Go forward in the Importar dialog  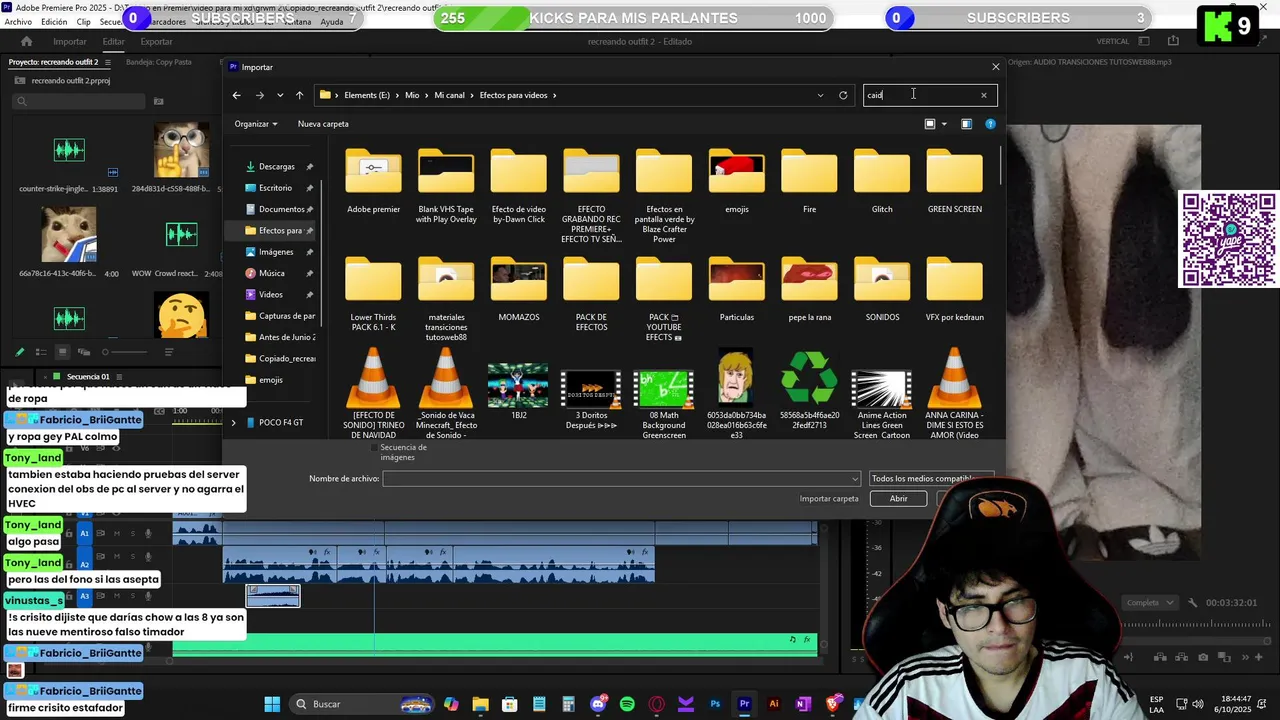pos(259,95)
